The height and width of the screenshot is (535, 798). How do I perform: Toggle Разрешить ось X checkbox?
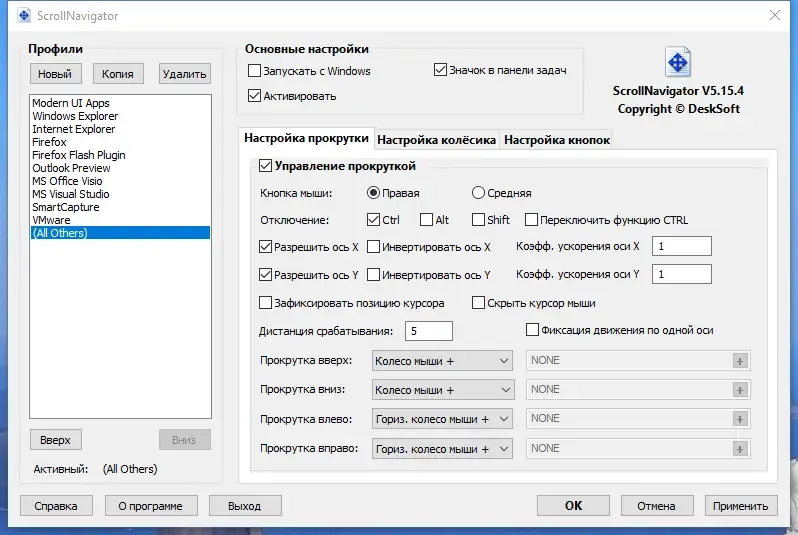(265, 247)
